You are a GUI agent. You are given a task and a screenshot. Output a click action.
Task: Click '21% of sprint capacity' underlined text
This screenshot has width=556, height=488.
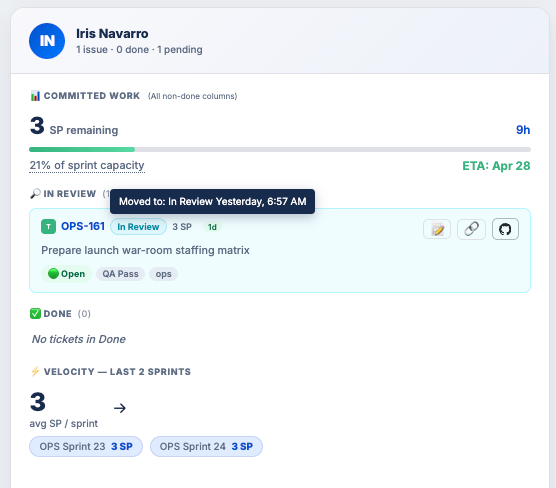click(87, 165)
